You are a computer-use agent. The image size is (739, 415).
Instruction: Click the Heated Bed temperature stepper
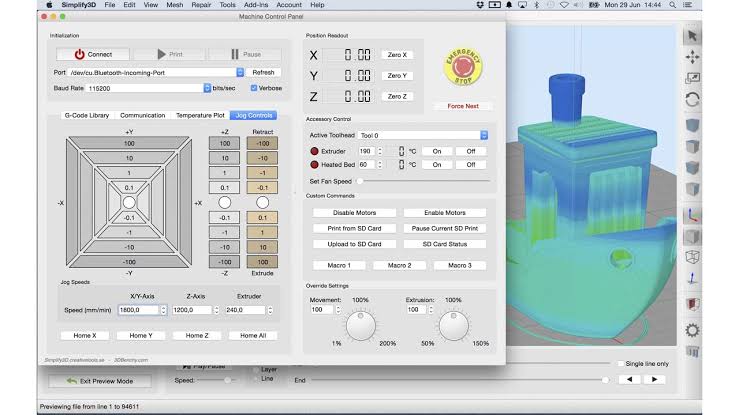pyautogui.click(x=379, y=165)
